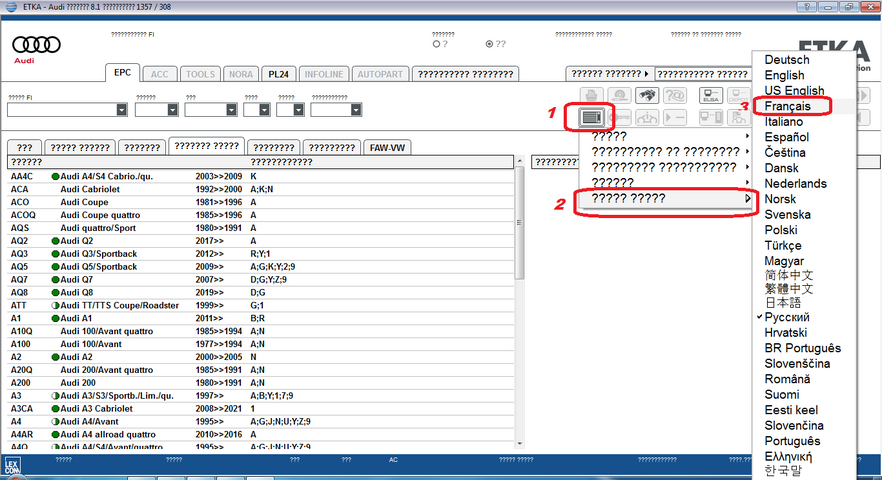Viewport: 882px width, 480px height.
Task: Select the 'Audi Q2' model row
Action: point(260,241)
